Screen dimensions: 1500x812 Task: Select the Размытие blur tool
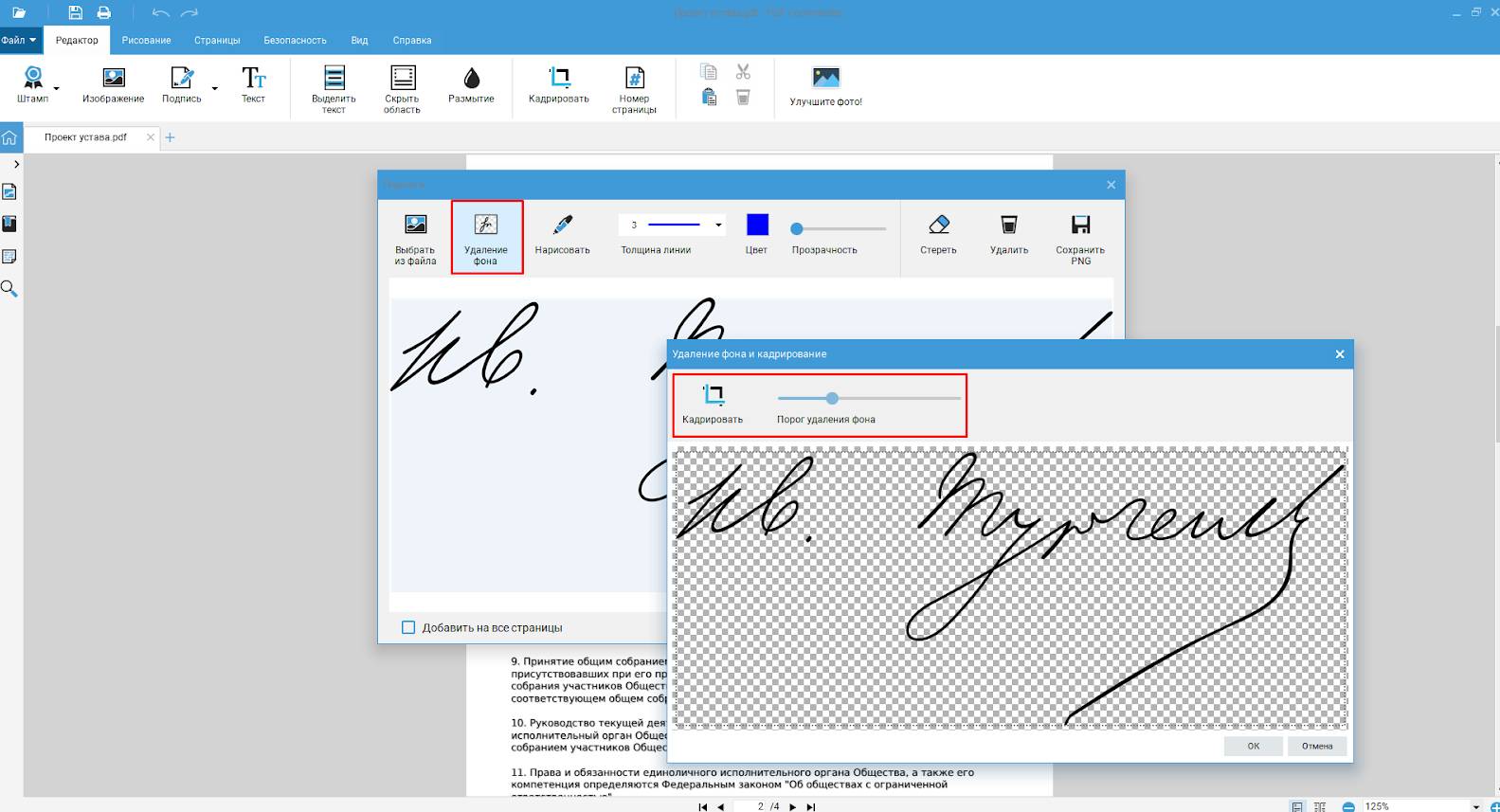[x=471, y=85]
